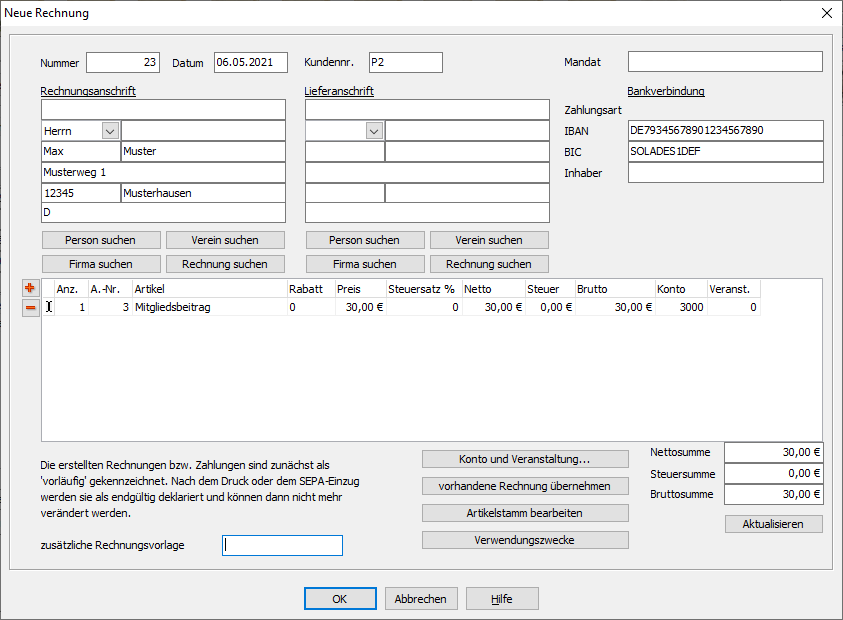Image resolution: width=843 pixels, height=620 pixels.
Task: Open the Lieferanschrift link
Action: pos(339,91)
